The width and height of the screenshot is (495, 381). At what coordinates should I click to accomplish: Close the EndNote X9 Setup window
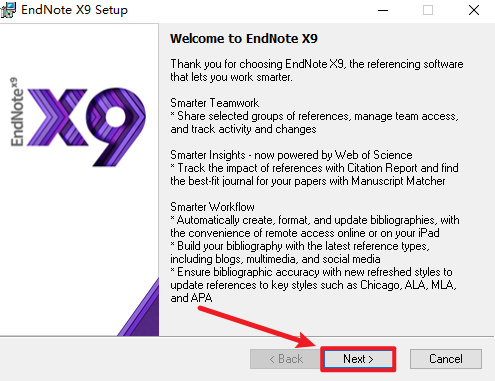click(x=474, y=10)
